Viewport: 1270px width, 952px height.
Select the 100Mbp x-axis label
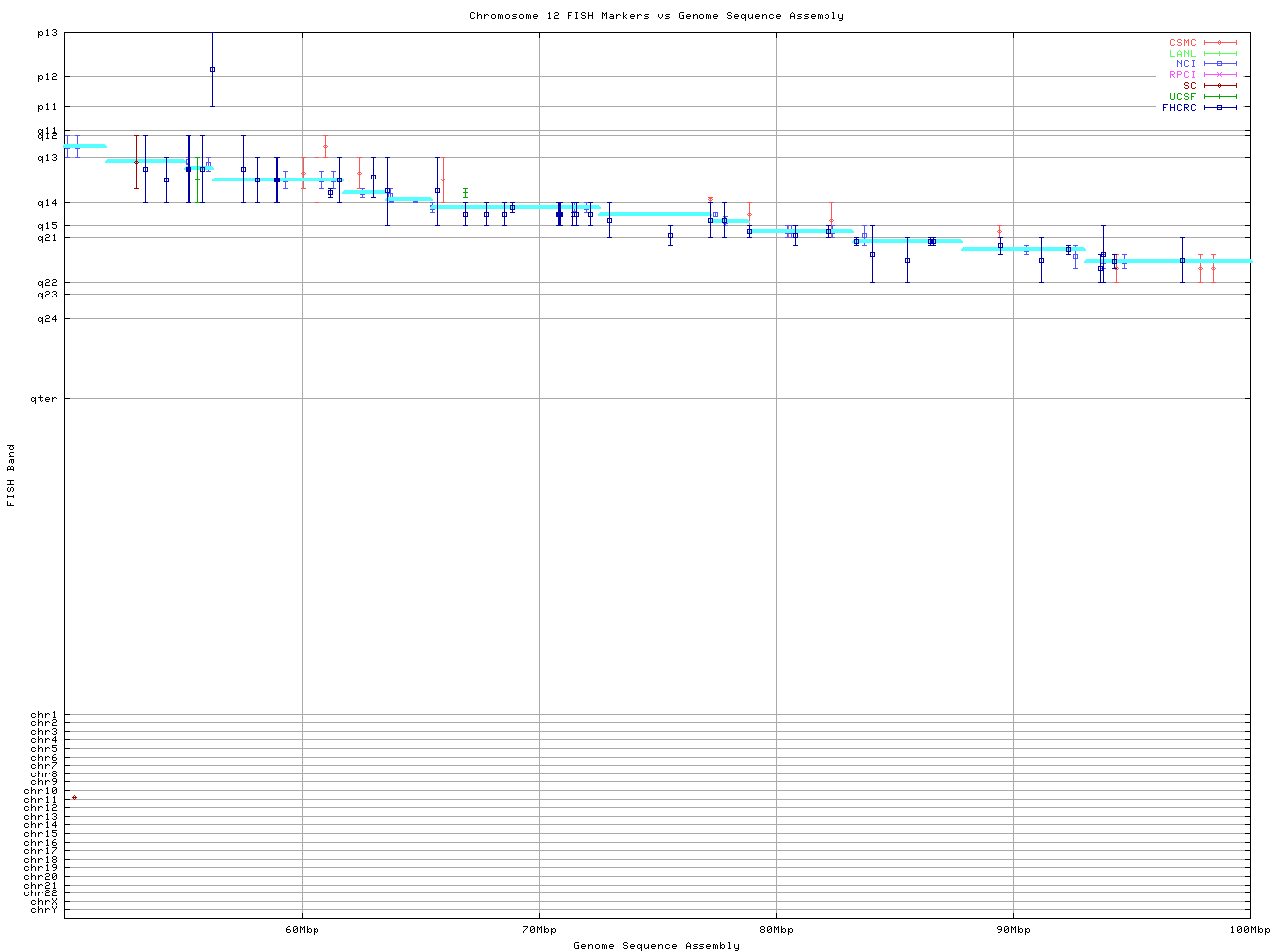pos(1249,930)
